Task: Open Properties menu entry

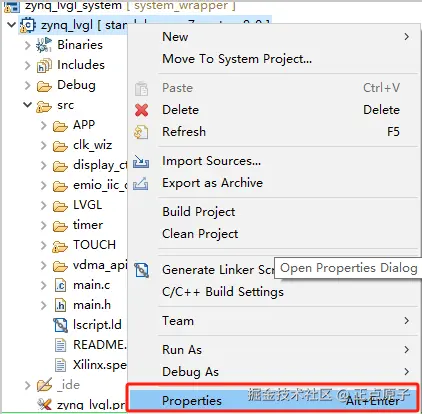Action: click(x=273, y=400)
